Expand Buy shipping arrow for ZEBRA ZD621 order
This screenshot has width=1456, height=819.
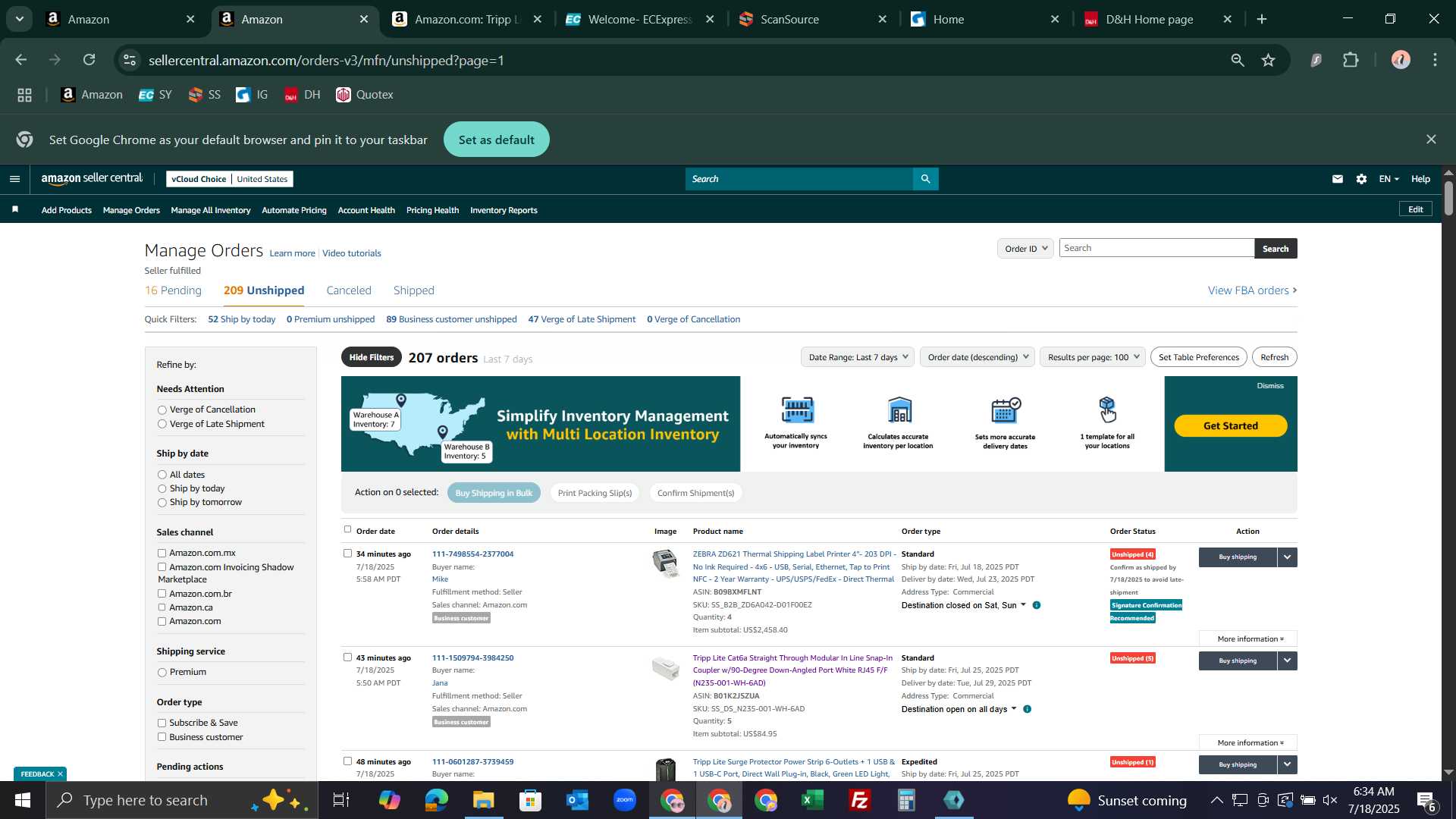1288,557
